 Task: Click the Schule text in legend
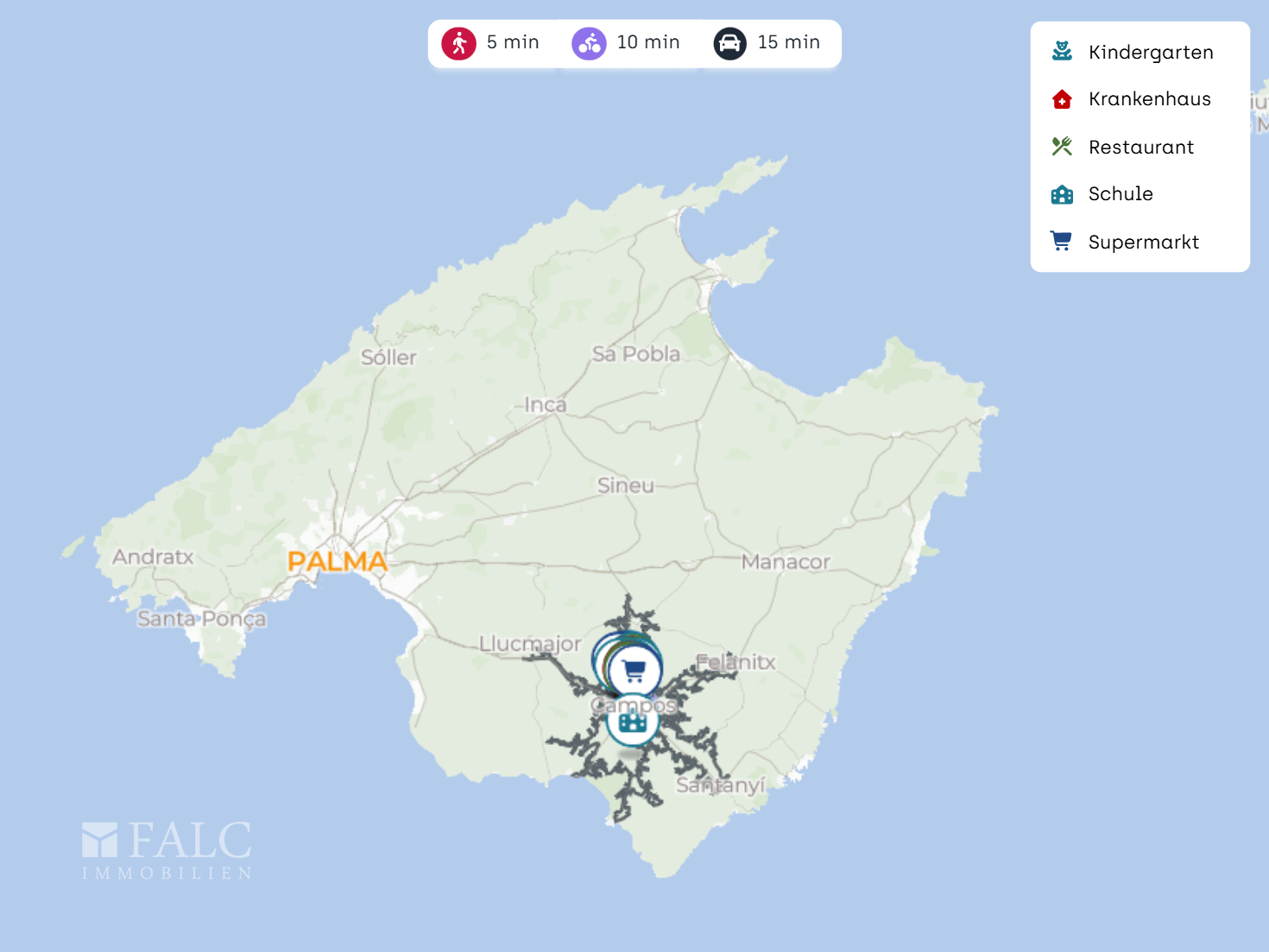pos(1120,194)
